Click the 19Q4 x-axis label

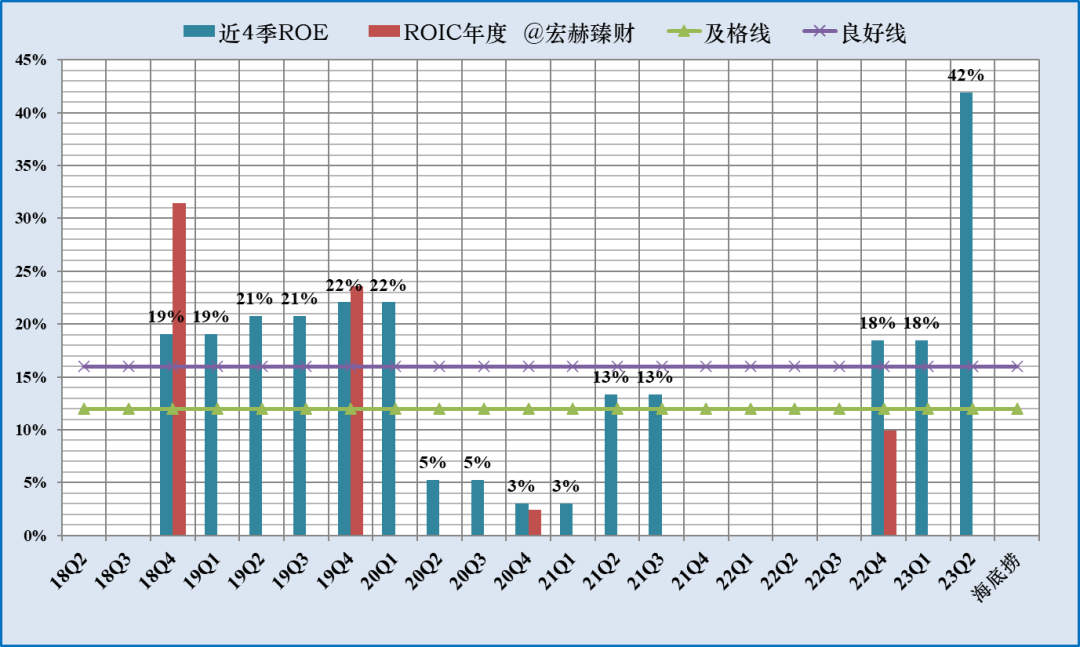[336, 570]
